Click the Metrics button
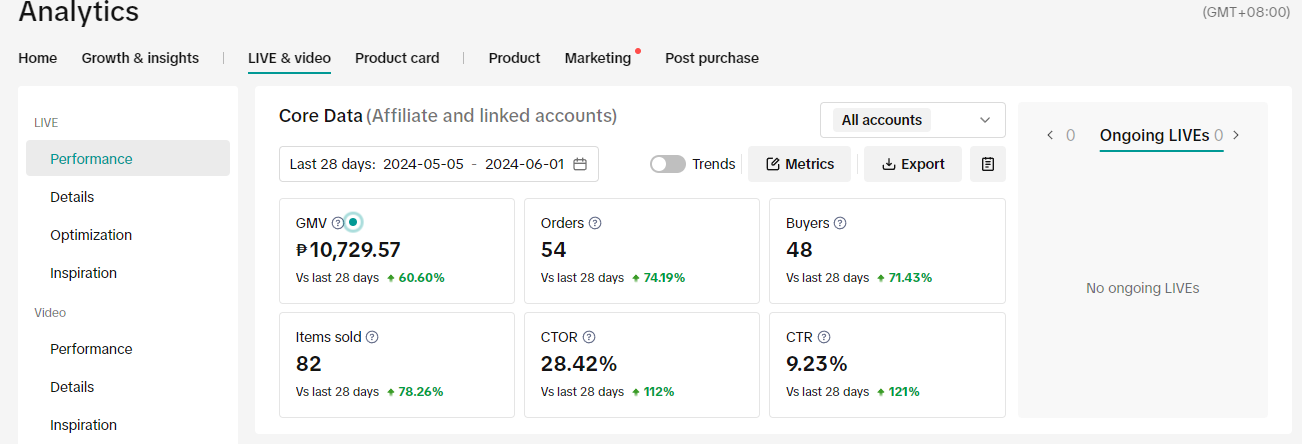This screenshot has width=1302, height=444. tap(799, 164)
